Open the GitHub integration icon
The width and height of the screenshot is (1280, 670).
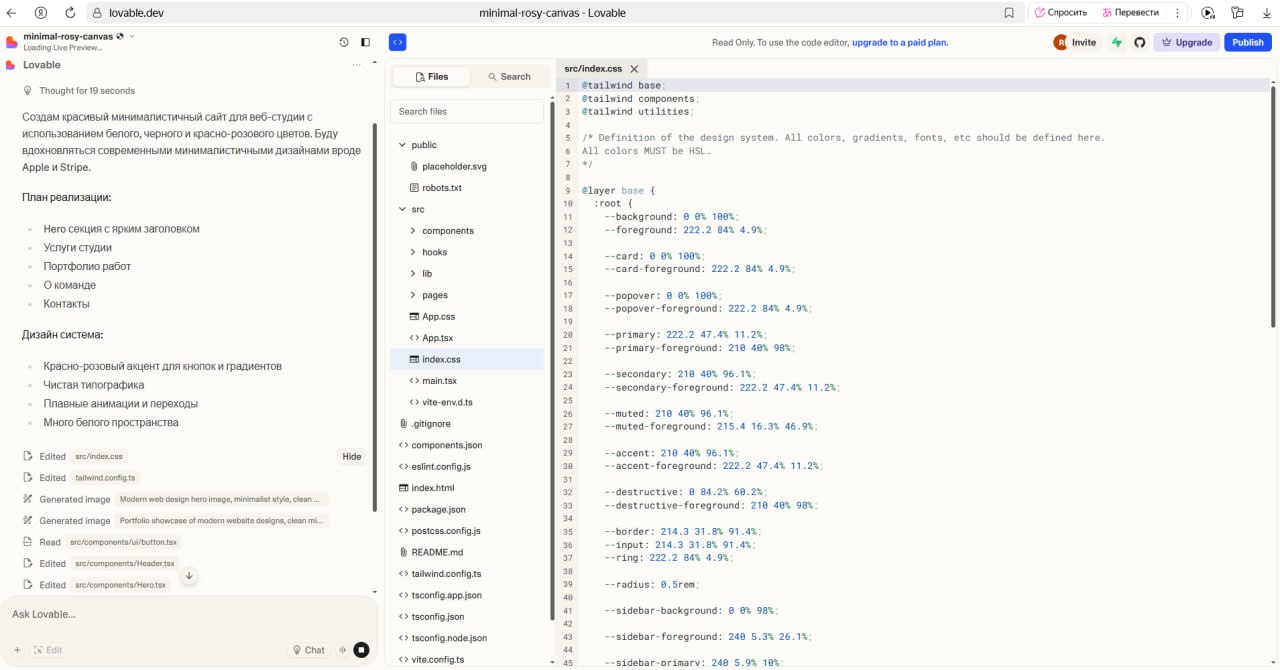coord(1139,43)
